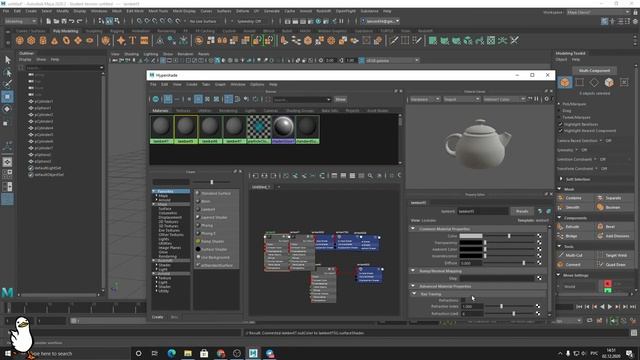The width and height of the screenshot is (640, 360).
Task: Expand the Maya category in Create tree
Action: tap(154, 204)
